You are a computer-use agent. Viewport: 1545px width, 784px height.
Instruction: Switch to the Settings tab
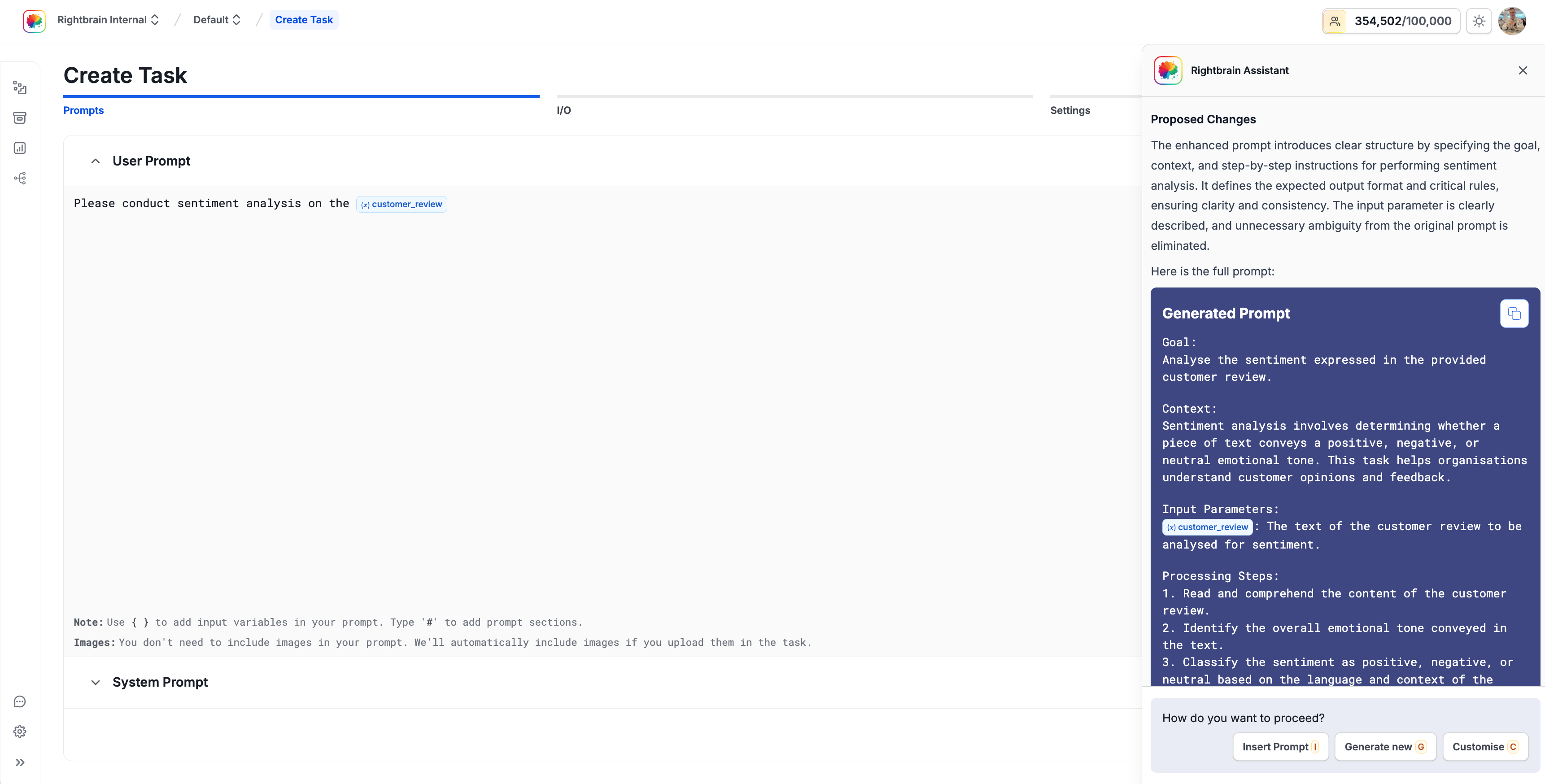[1070, 110]
